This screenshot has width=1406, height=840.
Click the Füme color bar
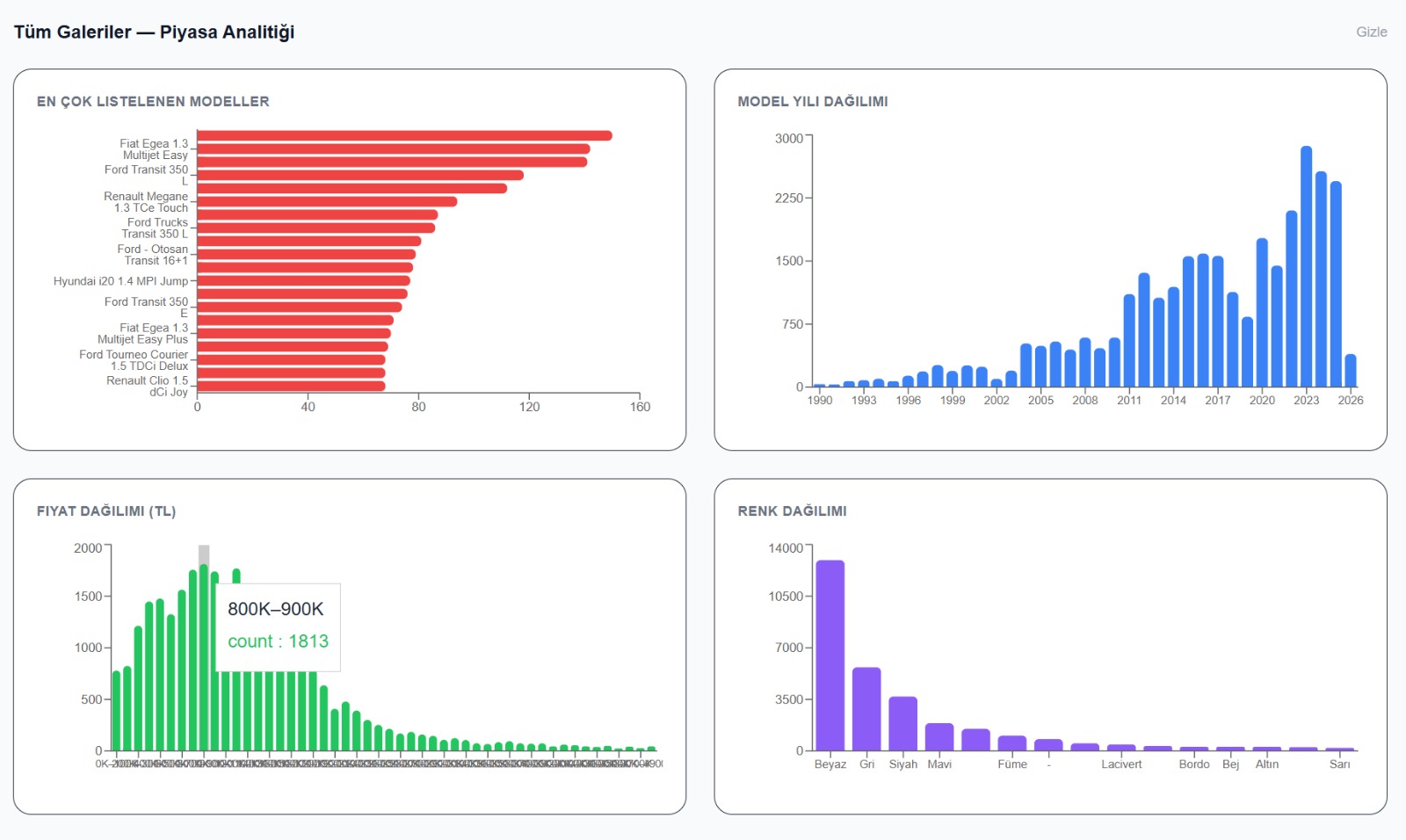pyautogui.click(x=1012, y=742)
